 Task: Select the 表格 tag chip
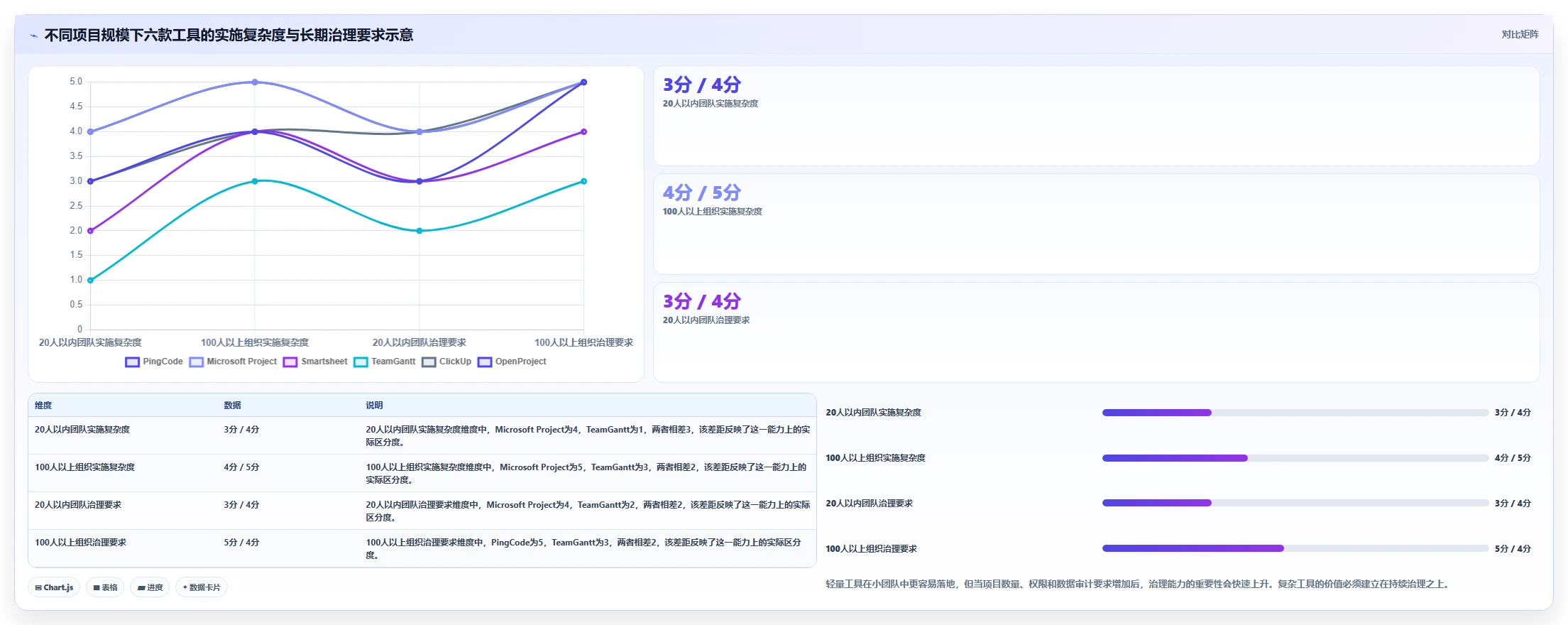pos(105,587)
